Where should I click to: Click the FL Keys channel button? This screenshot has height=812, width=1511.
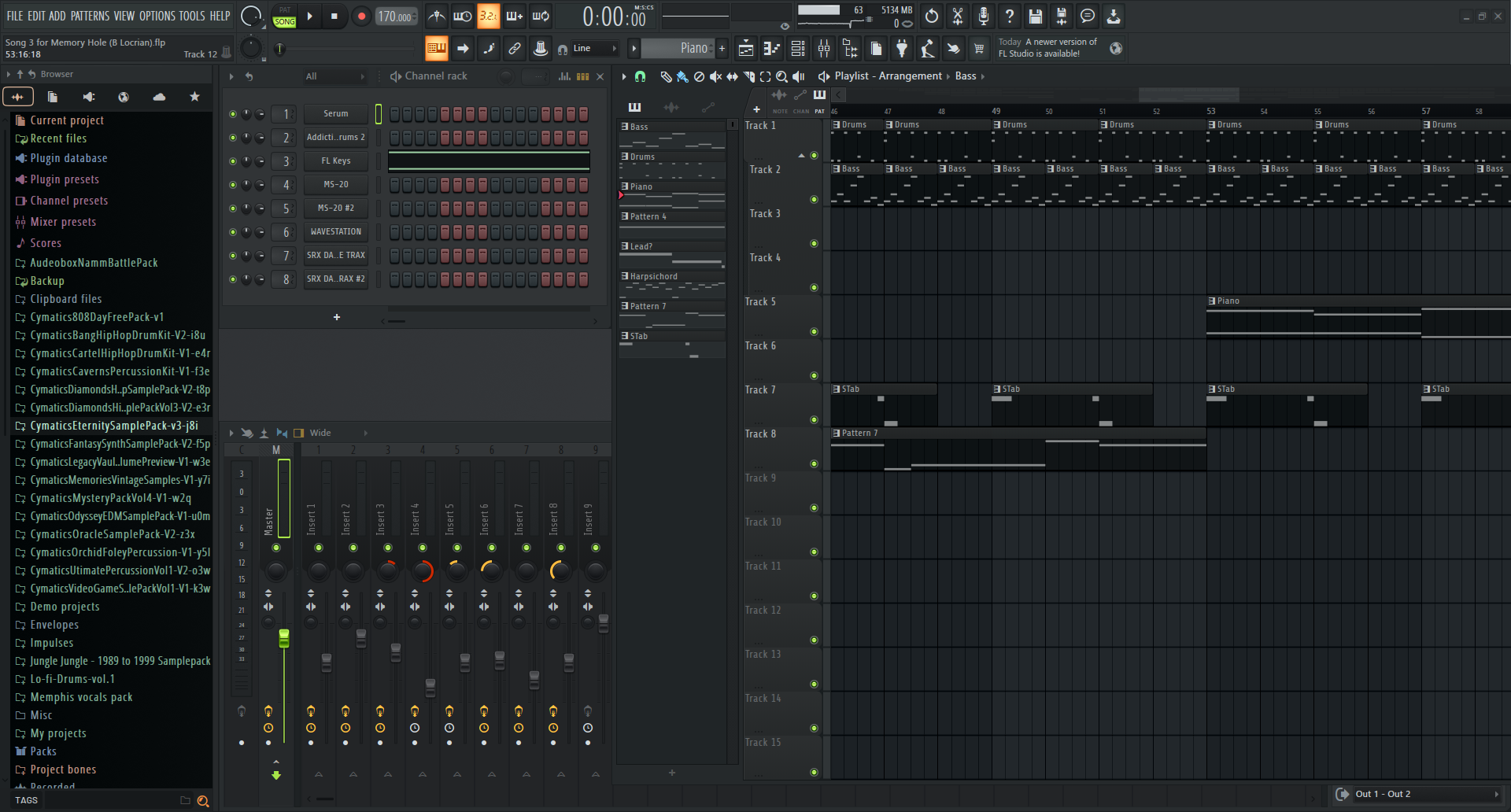(x=336, y=161)
